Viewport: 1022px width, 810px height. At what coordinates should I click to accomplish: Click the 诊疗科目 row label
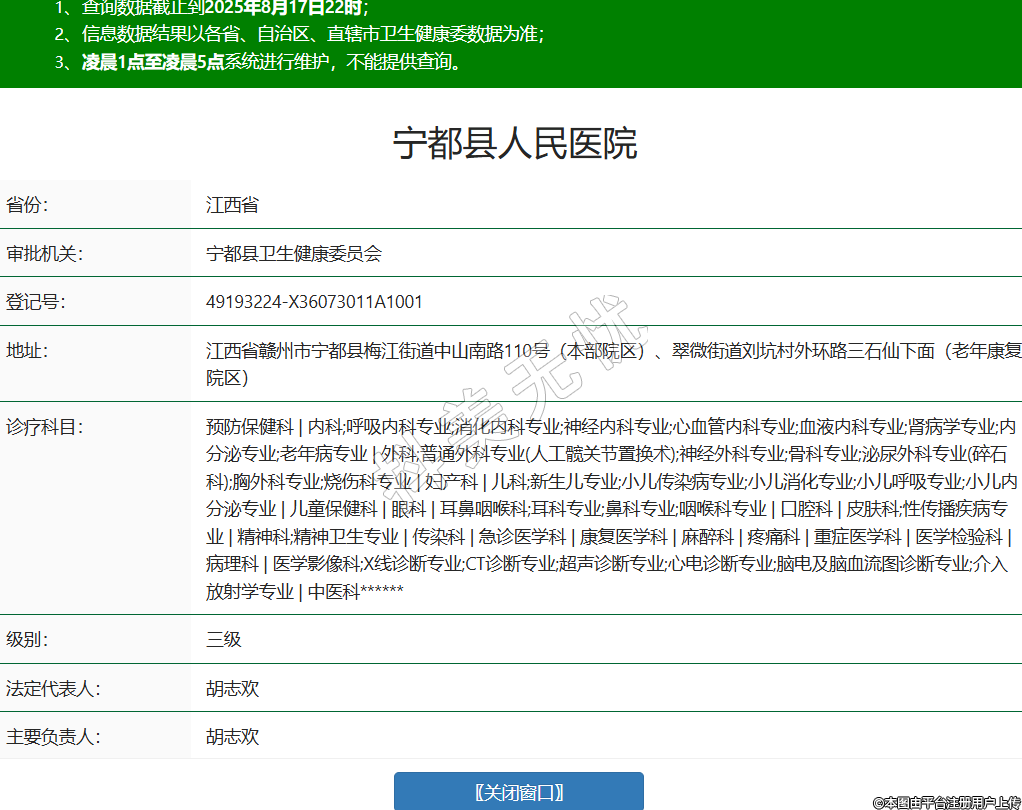click(44, 426)
